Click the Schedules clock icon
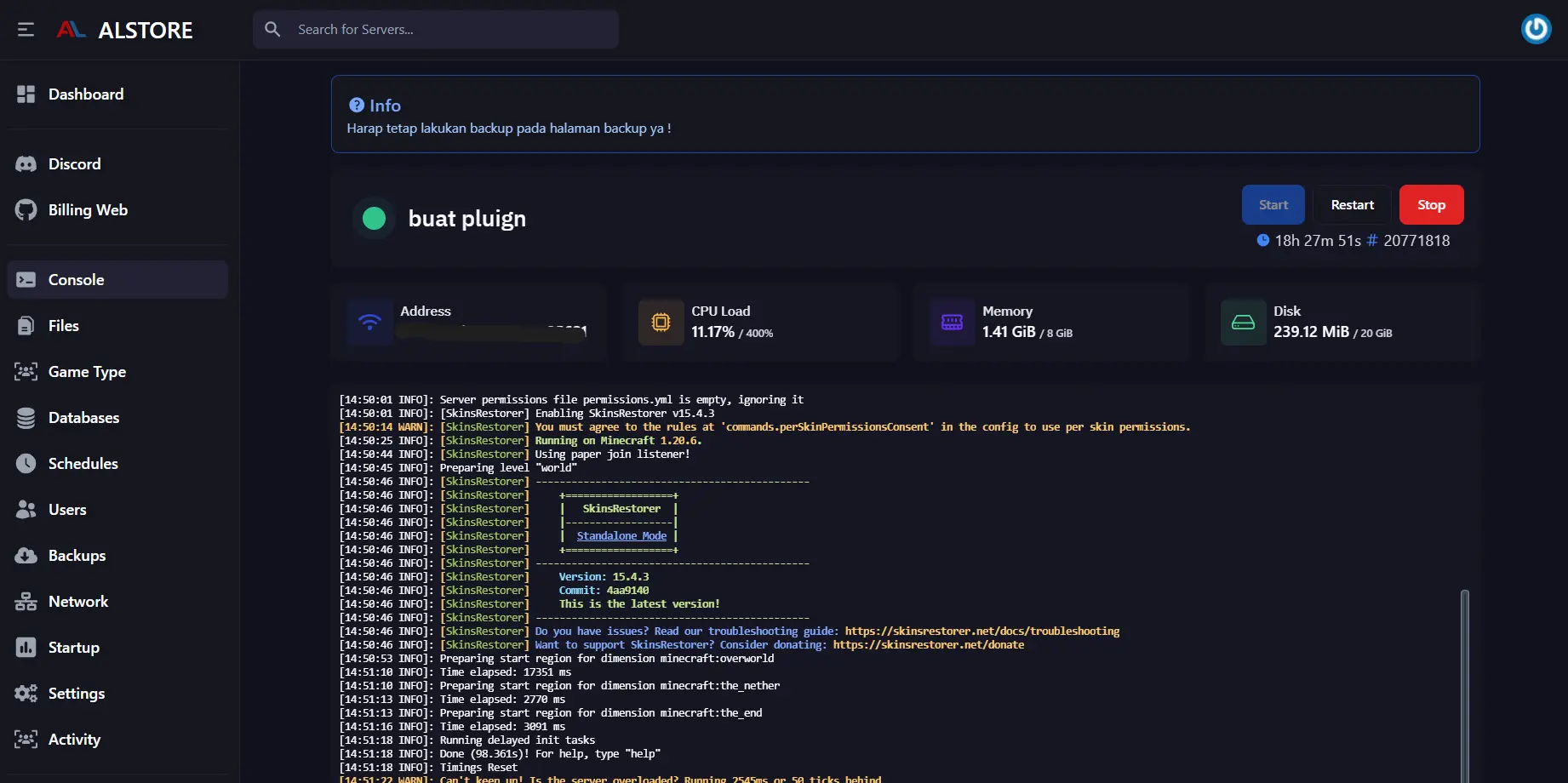This screenshot has height=783, width=1568. point(26,464)
